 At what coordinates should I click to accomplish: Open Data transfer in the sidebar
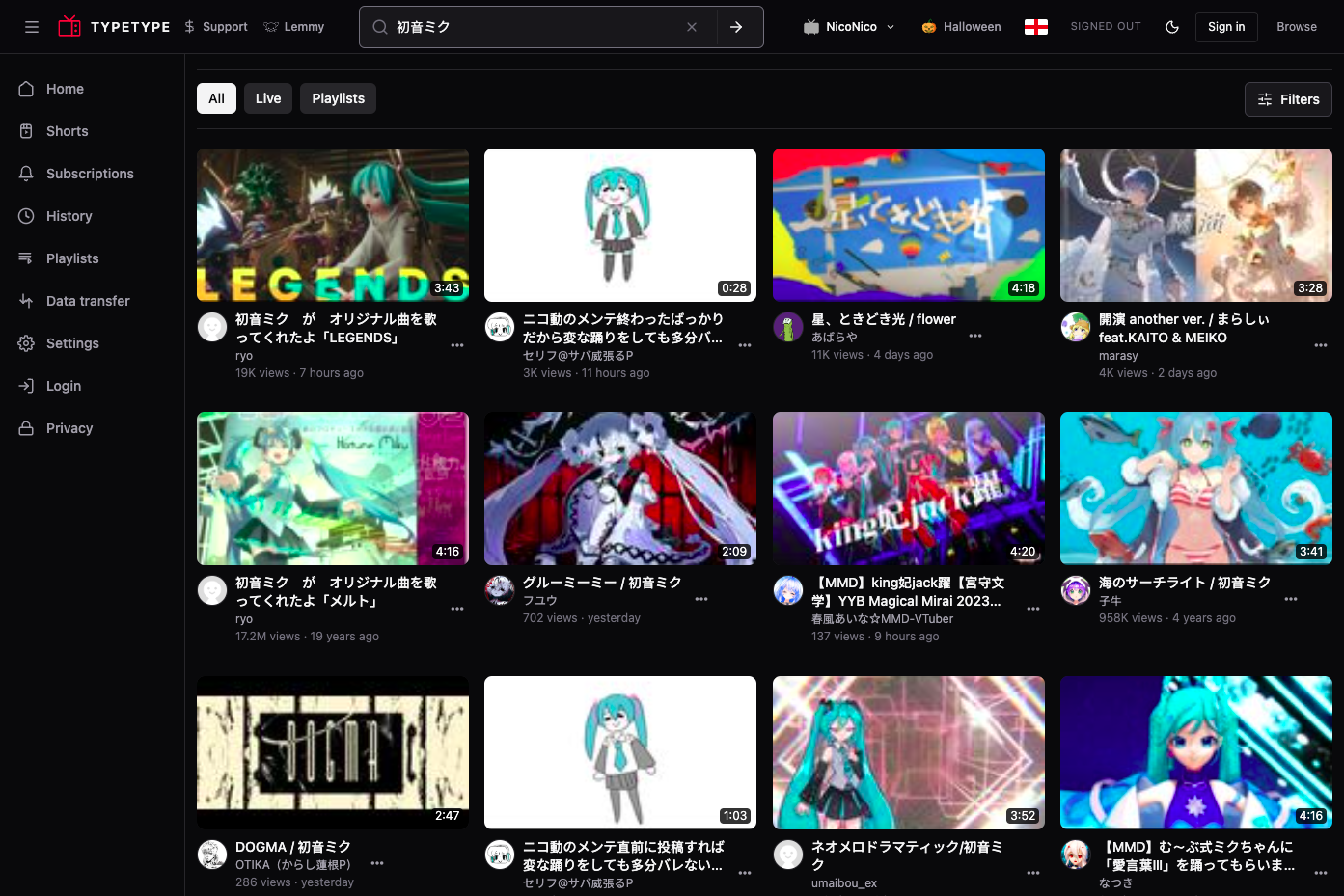tap(92, 301)
